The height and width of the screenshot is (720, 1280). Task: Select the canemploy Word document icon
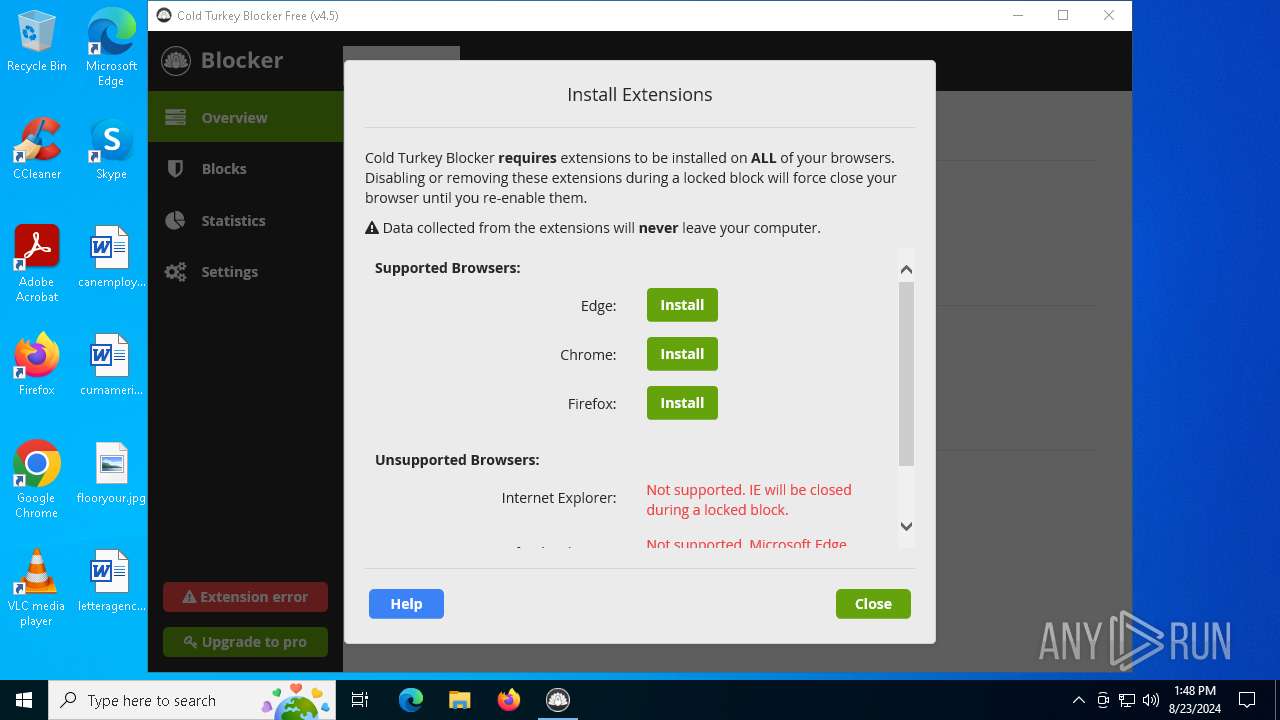point(111,257)
